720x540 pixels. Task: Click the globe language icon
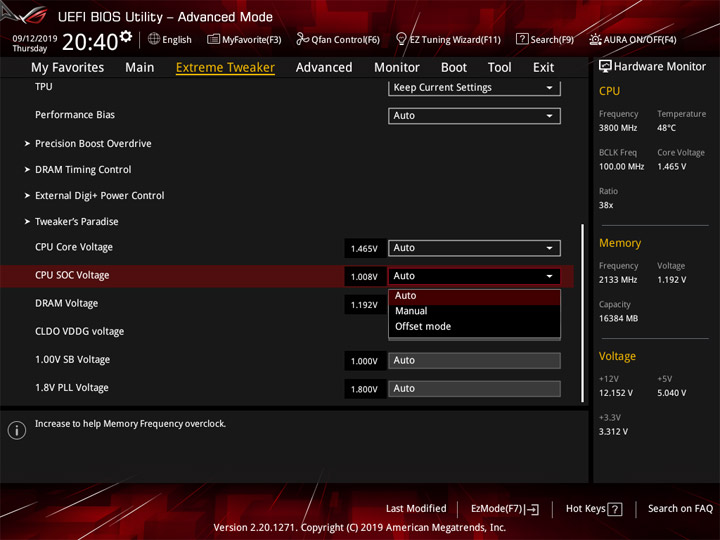coord(154,39)
